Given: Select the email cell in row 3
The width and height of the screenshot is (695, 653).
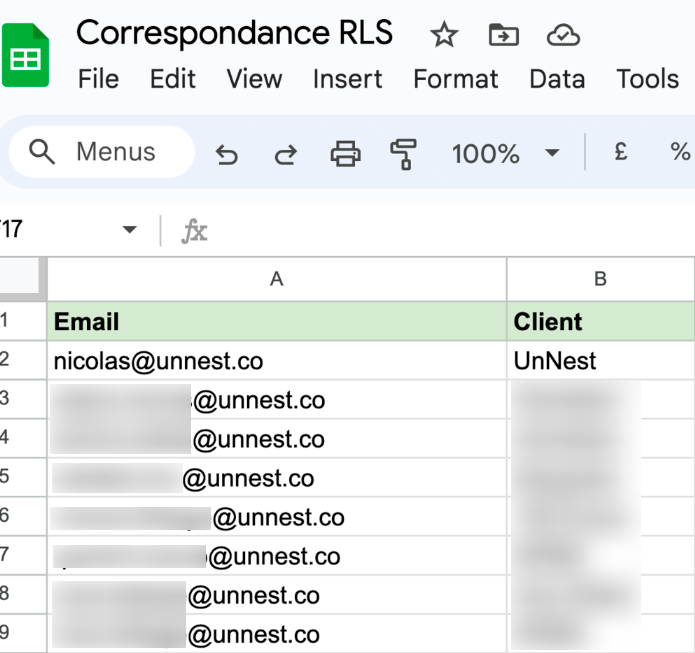Looking at the screenshot, I should pyautogui.click(x=277, y=399).
